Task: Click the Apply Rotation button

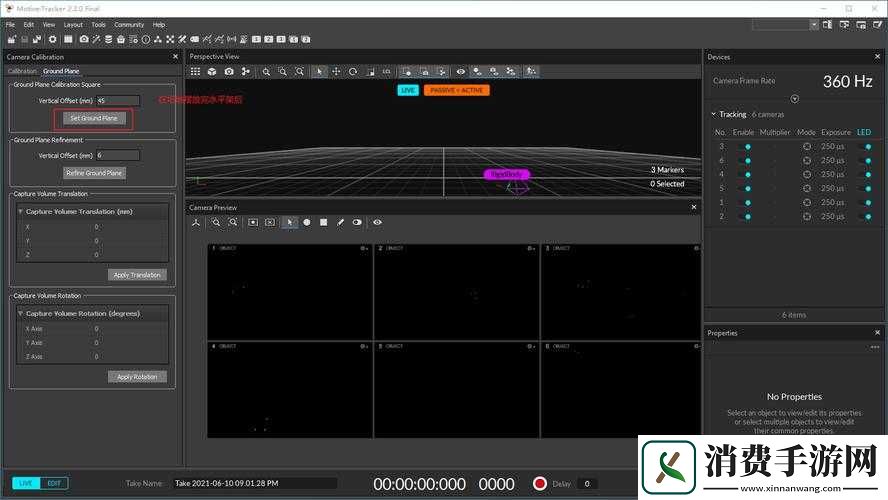Action: 137,377
